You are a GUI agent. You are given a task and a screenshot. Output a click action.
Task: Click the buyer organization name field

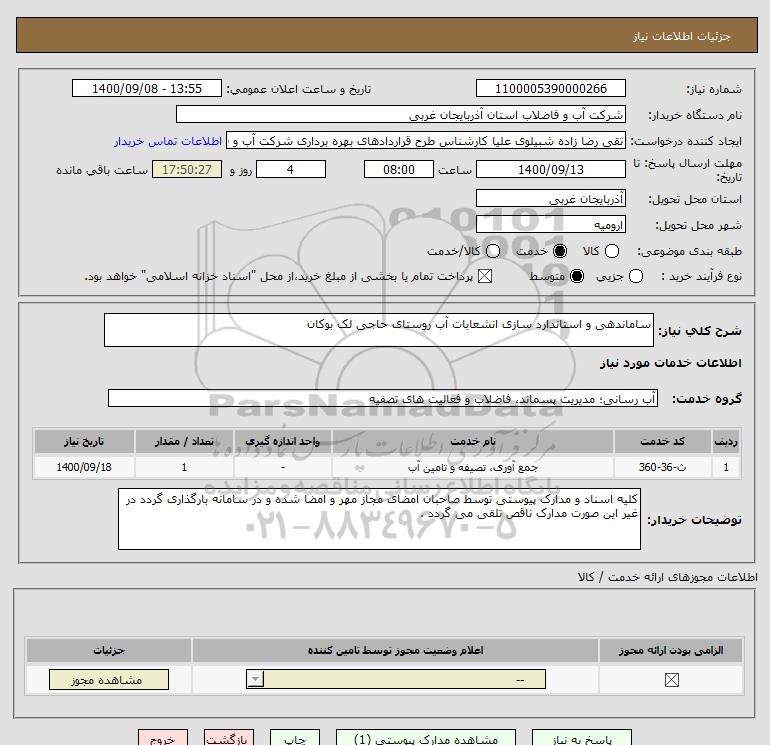[x=401, y=114]
